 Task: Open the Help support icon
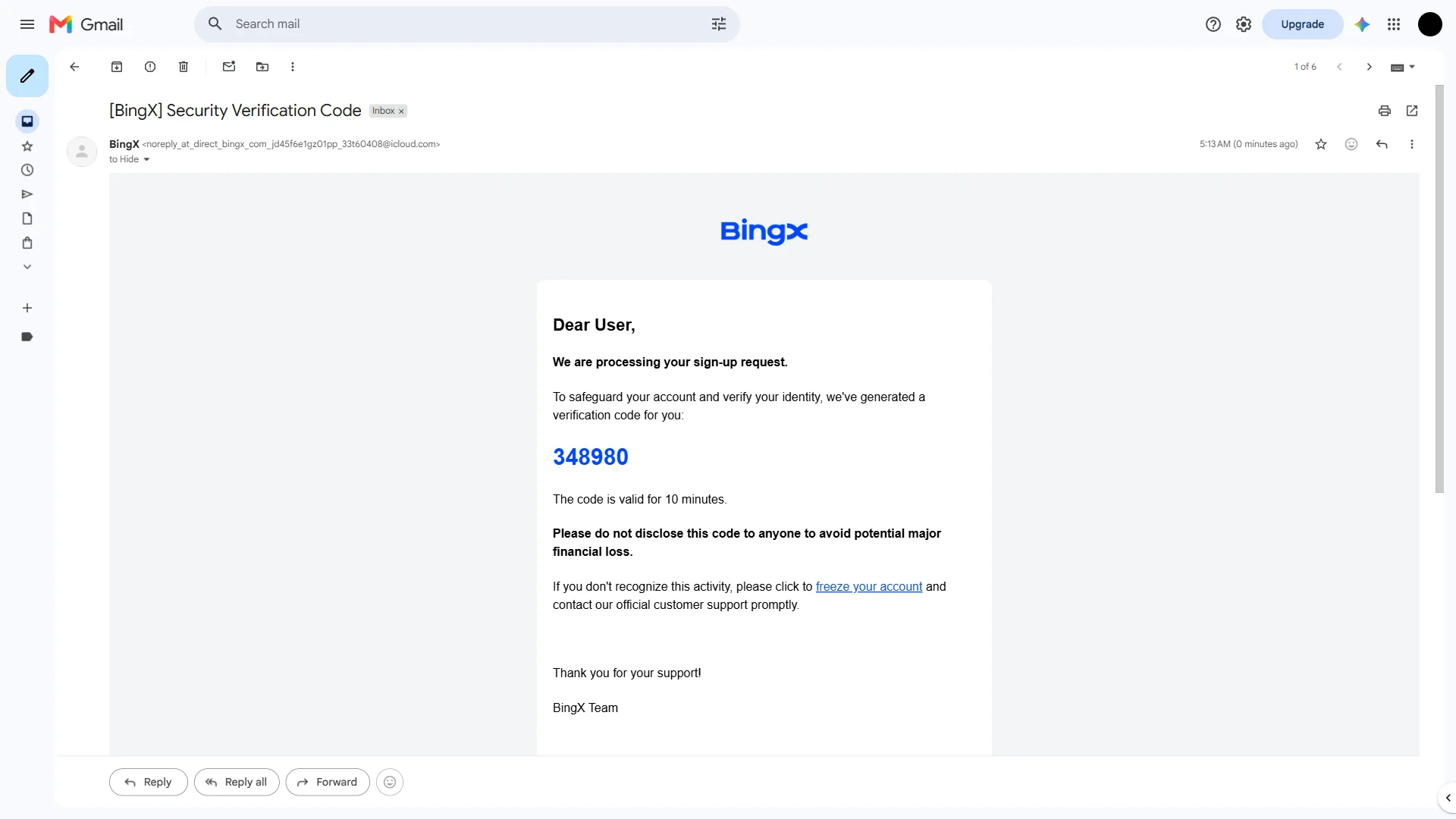(1213, 24)
